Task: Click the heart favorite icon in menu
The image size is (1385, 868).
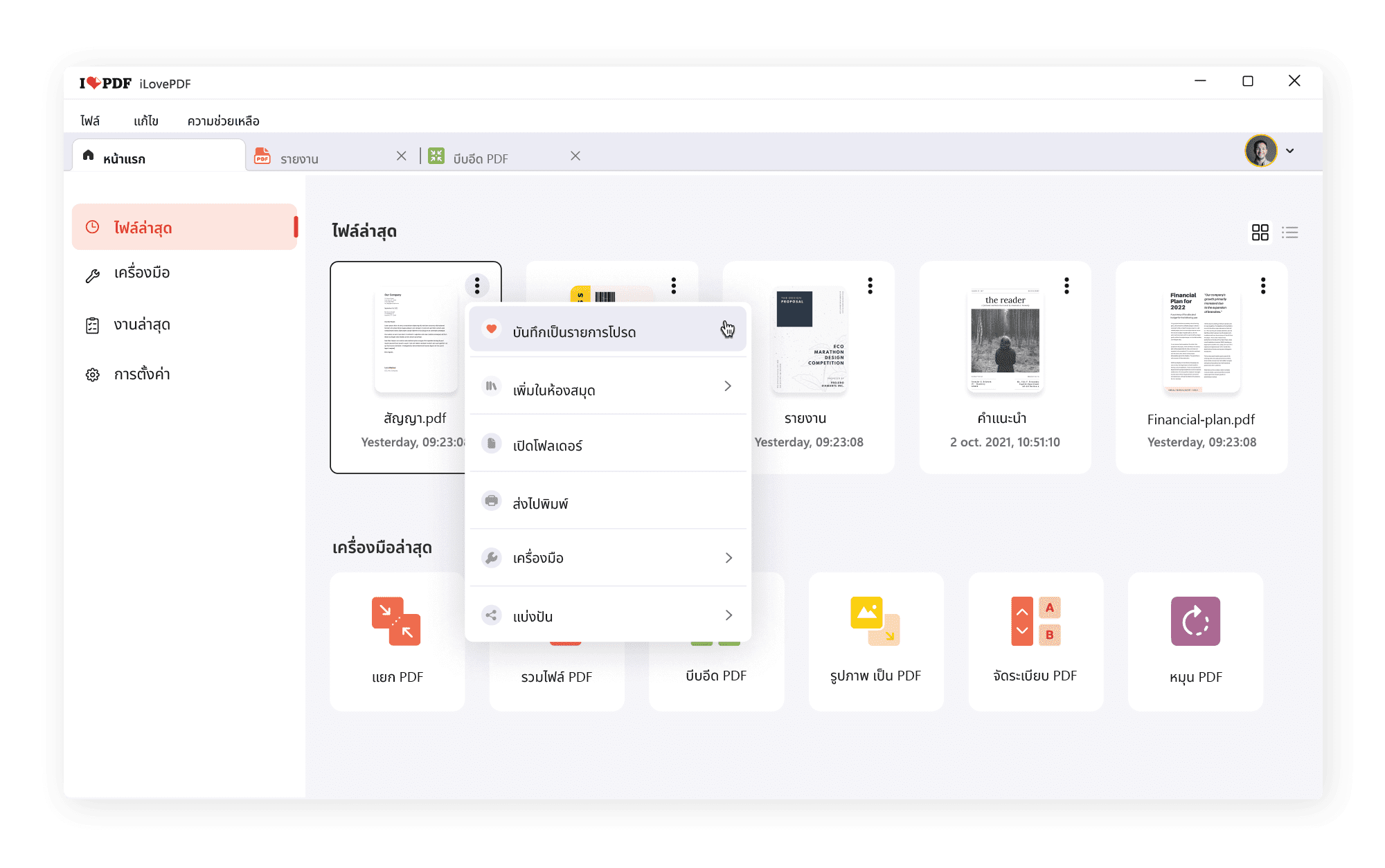Action: (x=491, y=329)
